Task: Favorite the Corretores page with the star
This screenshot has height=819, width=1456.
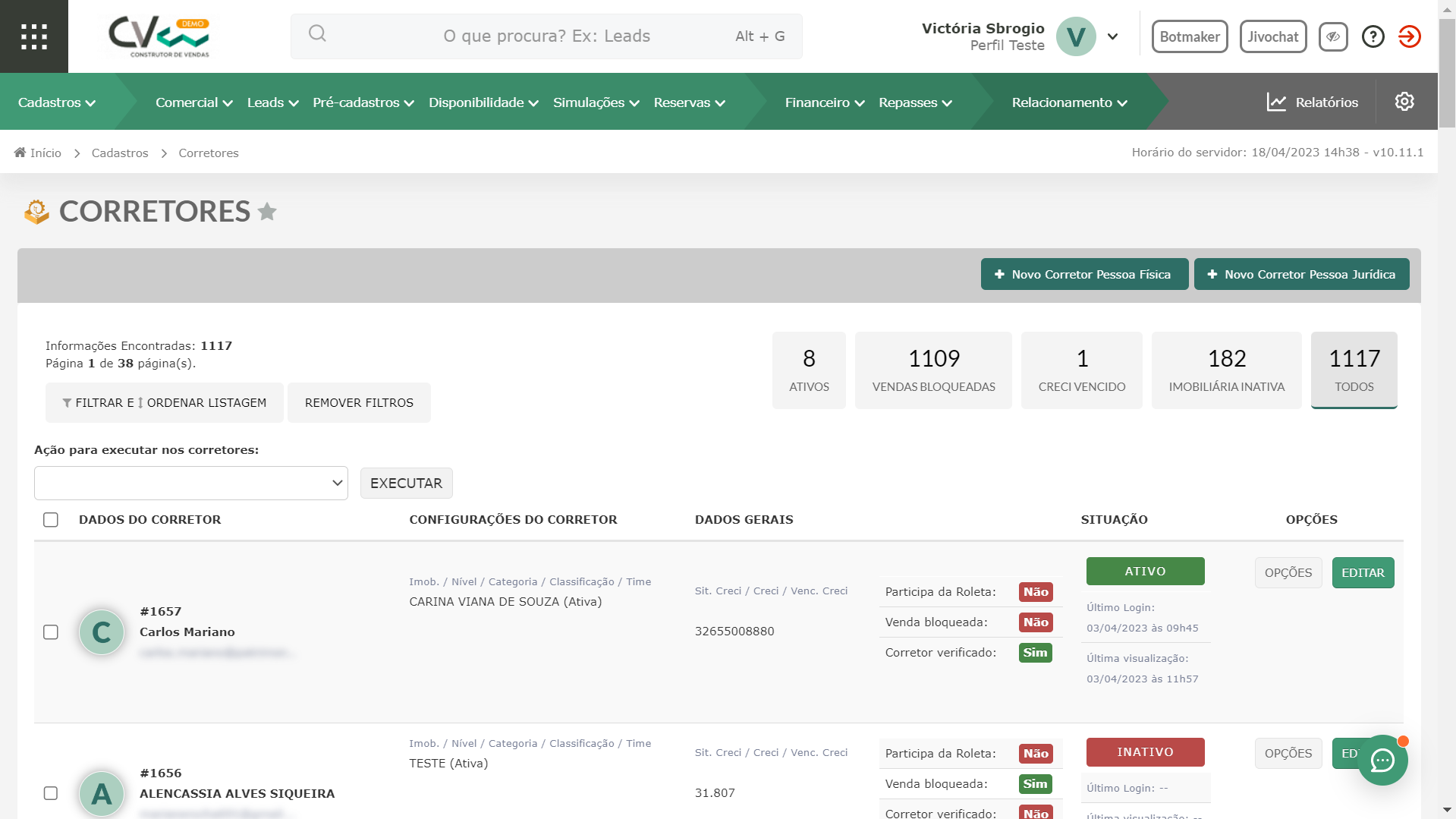Action: click(267, 212)
